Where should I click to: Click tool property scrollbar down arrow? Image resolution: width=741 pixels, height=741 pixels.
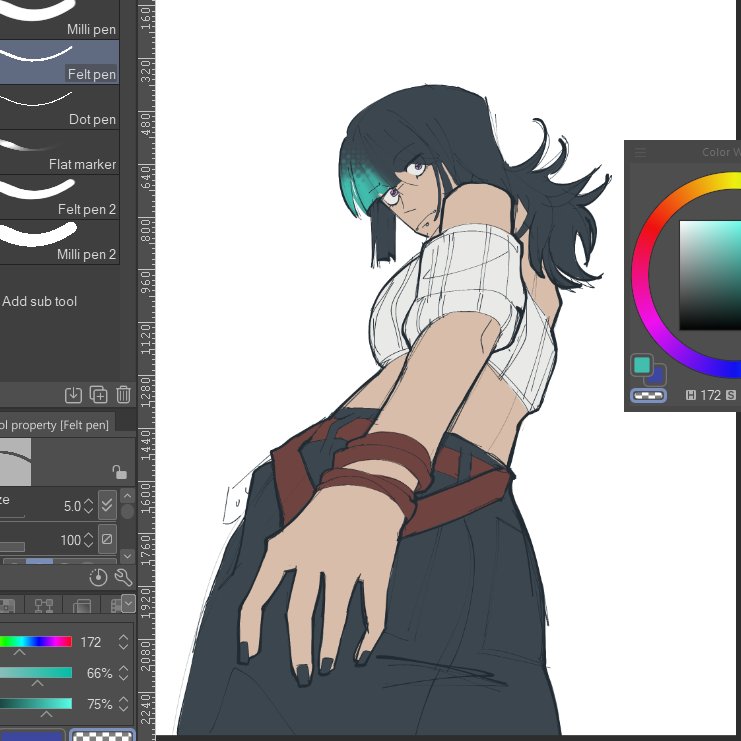127,556
